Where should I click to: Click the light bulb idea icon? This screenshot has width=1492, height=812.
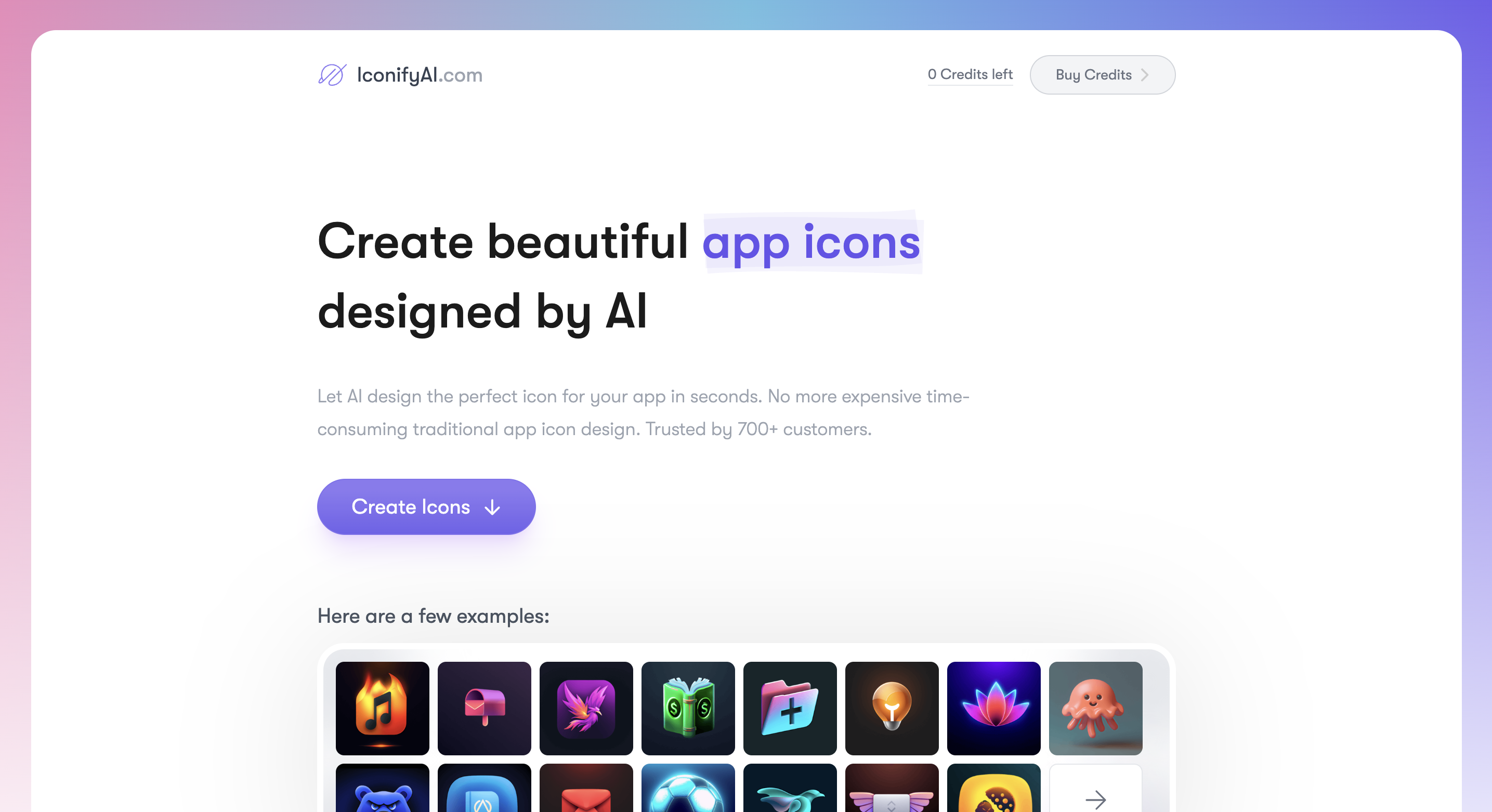[890, 706]
